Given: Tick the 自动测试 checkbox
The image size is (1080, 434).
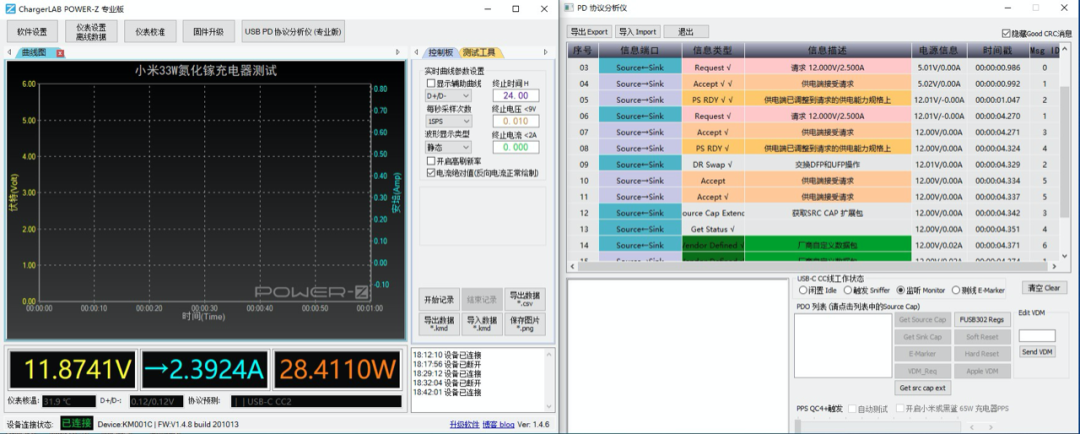Looking at the screenshot, I should point(852,409).
